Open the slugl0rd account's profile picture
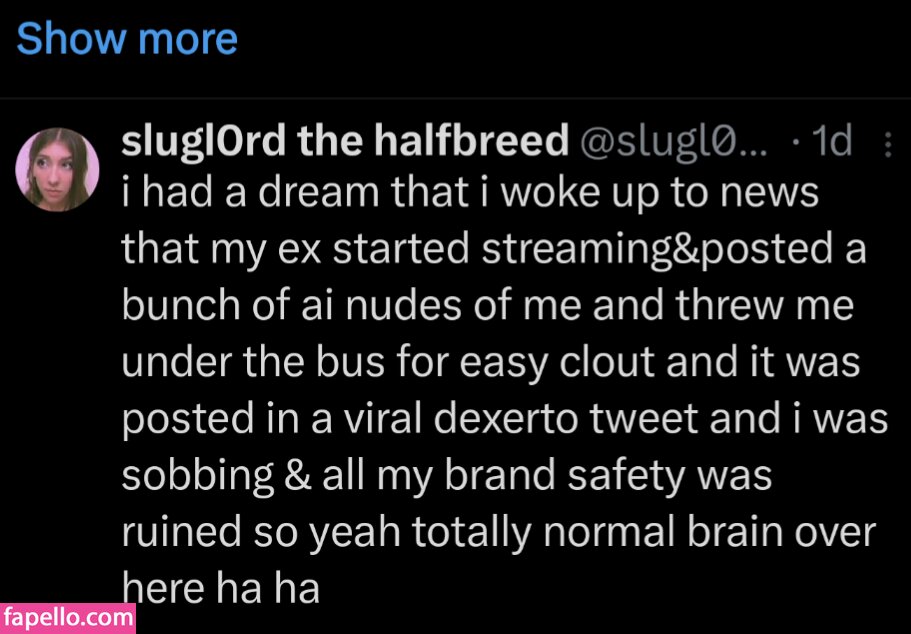 pyautogui.click(x=57, y=168)
